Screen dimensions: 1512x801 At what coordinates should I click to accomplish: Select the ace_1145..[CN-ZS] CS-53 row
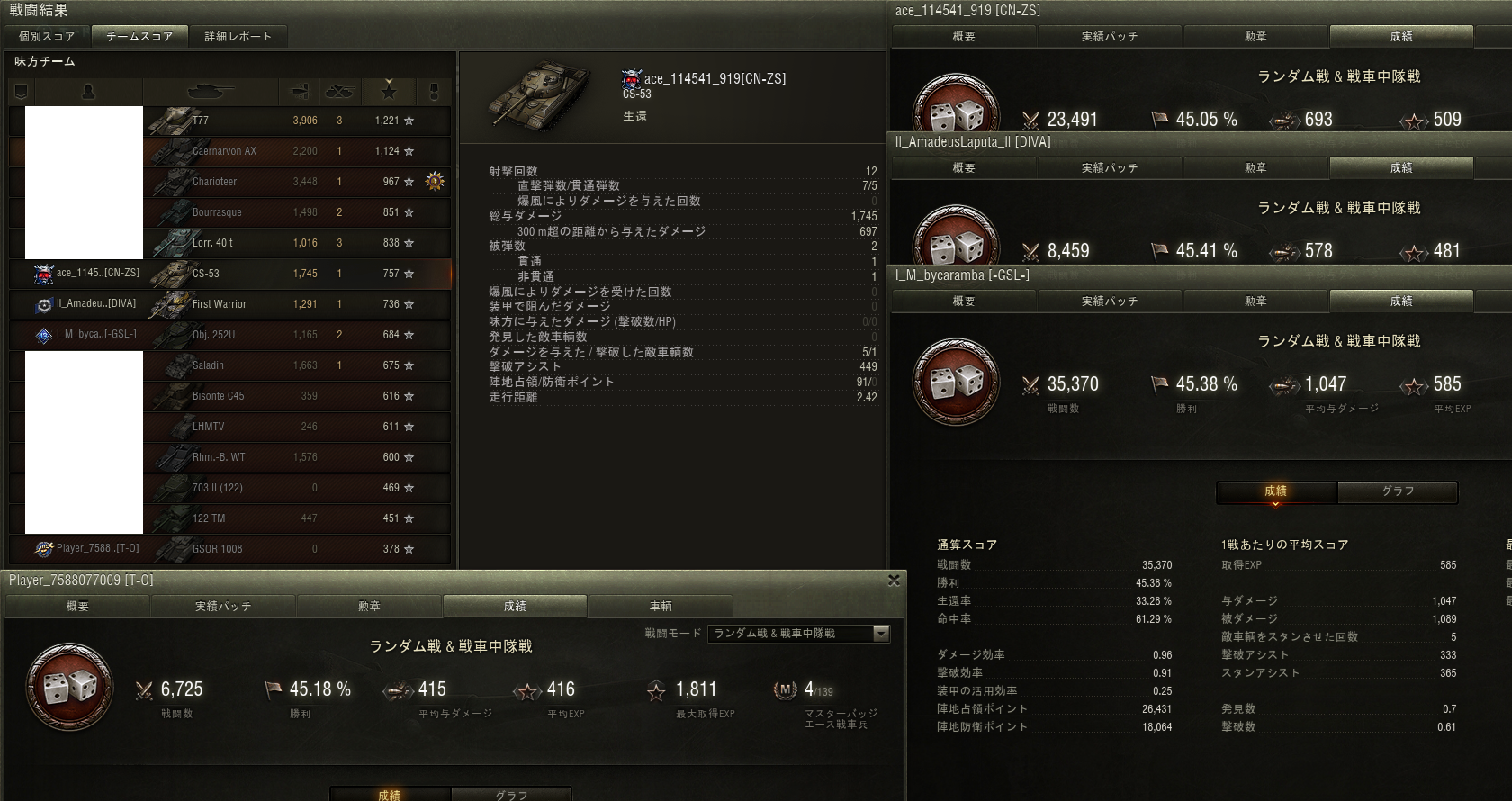[230, 274]
